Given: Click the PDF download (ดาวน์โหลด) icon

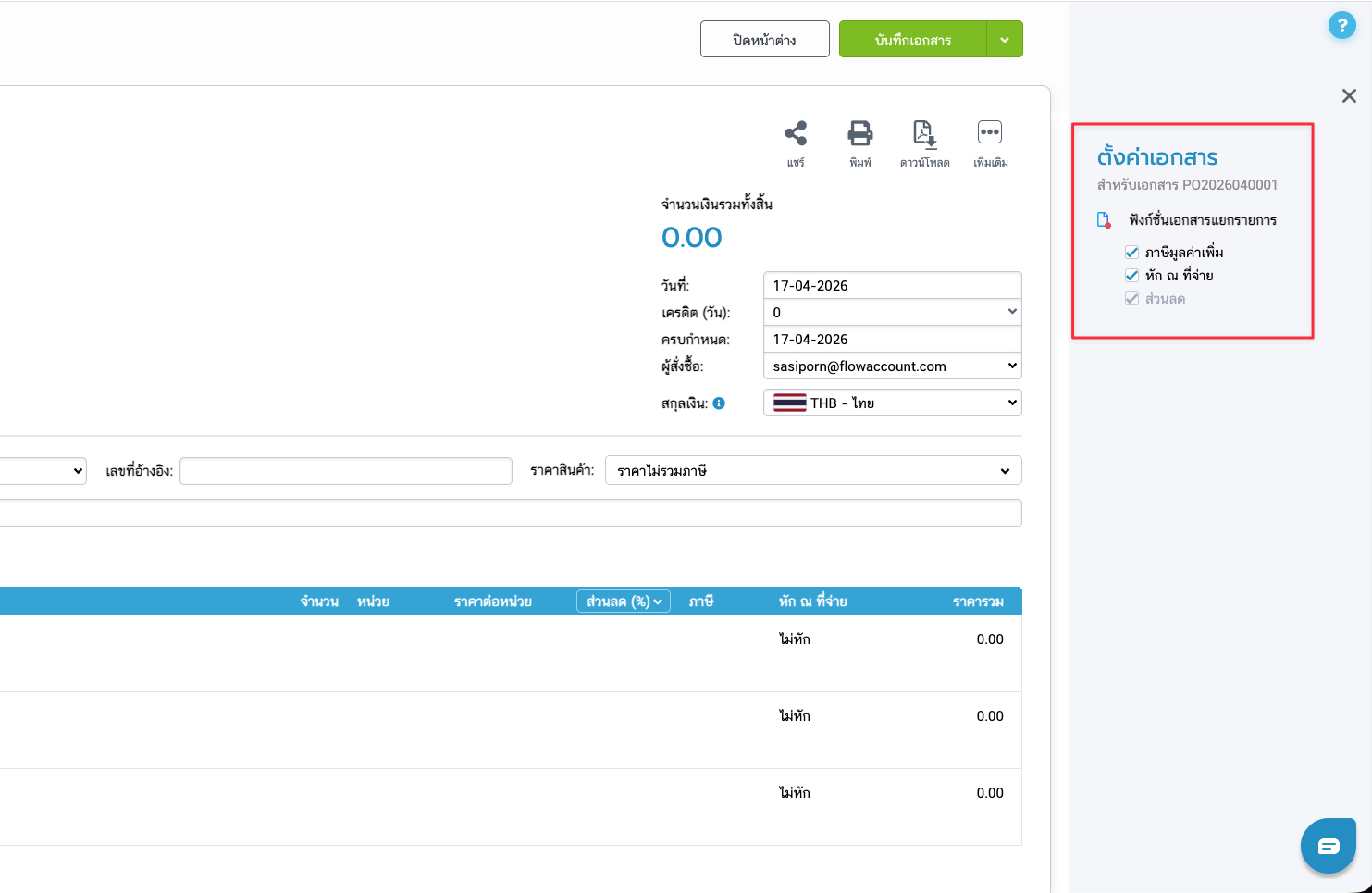Looking at the screenshot, I should 924,134.
